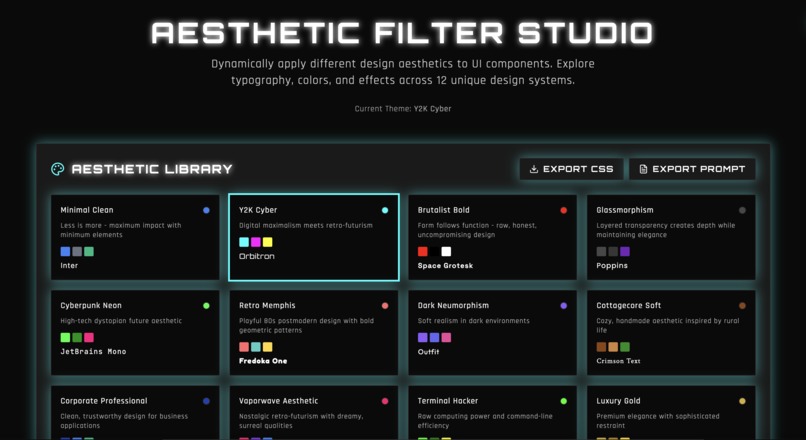Apply the Glassmorphism aesthetic card
Viewport: 806px width, 440px height.
click(671, 237)
